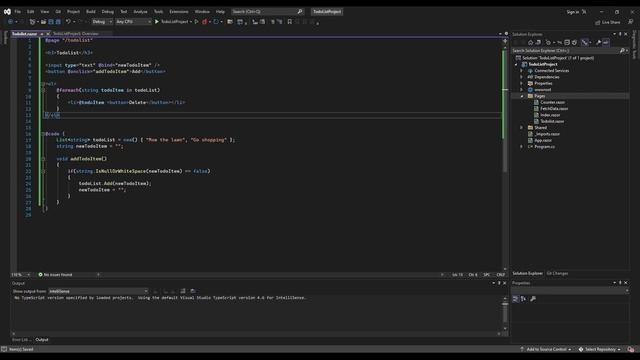
Task: Open the Git menu
Action: pos(58,11)
